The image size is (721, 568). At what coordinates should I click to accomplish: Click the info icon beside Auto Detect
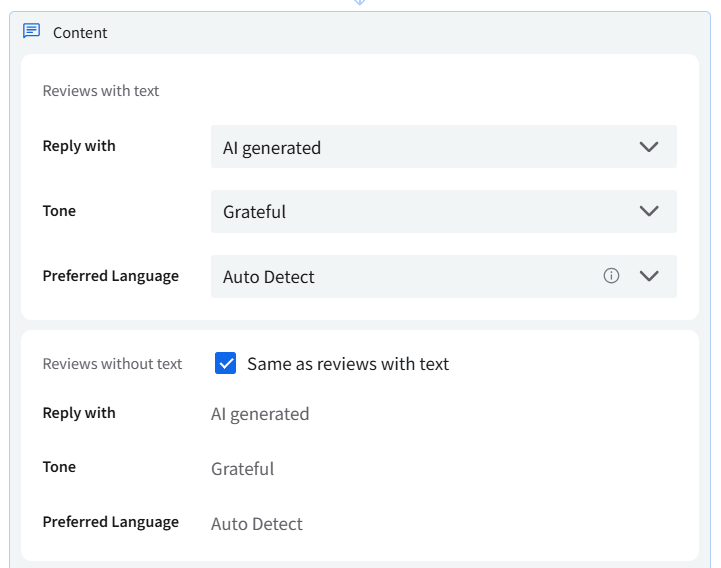click(x=611, y=276)
